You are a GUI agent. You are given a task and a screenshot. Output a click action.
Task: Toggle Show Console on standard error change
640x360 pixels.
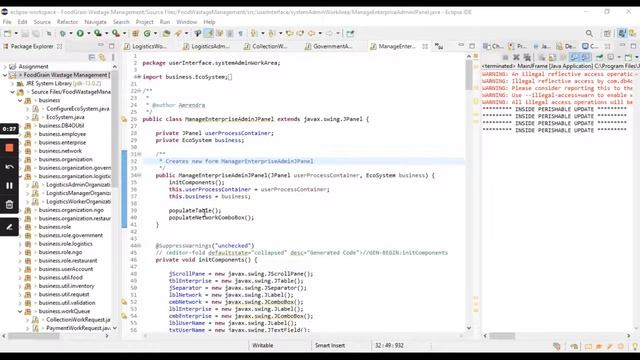[585, 57]
